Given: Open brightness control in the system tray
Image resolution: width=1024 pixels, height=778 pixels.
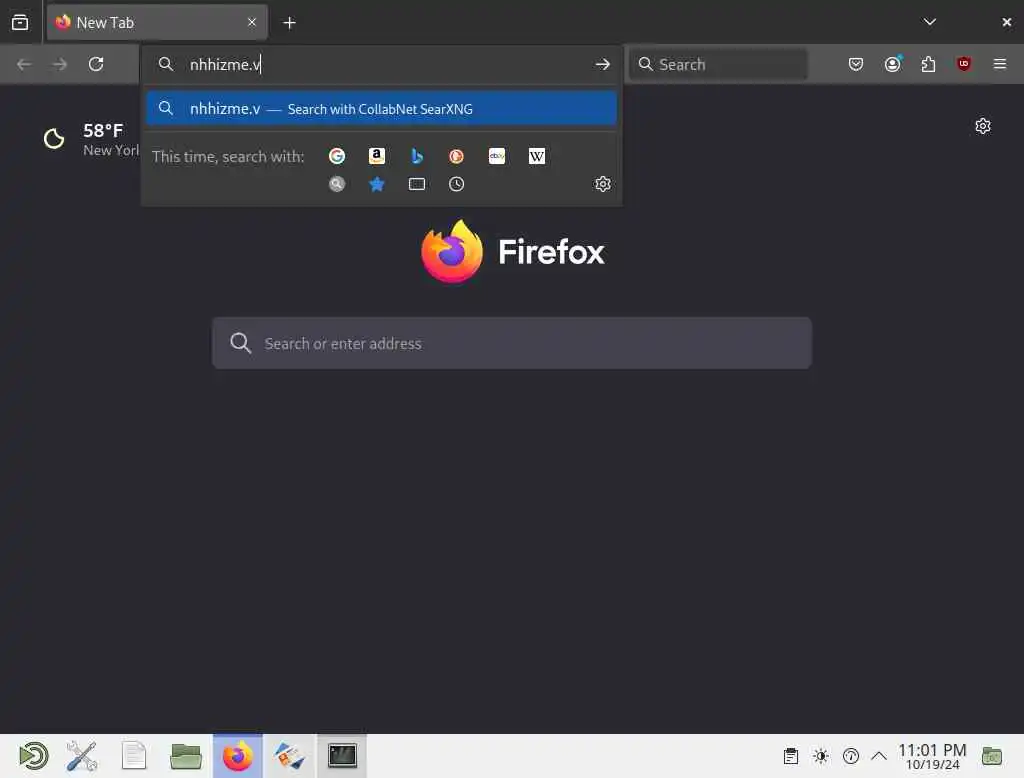Looking at the screenshot, I should 821,756.
